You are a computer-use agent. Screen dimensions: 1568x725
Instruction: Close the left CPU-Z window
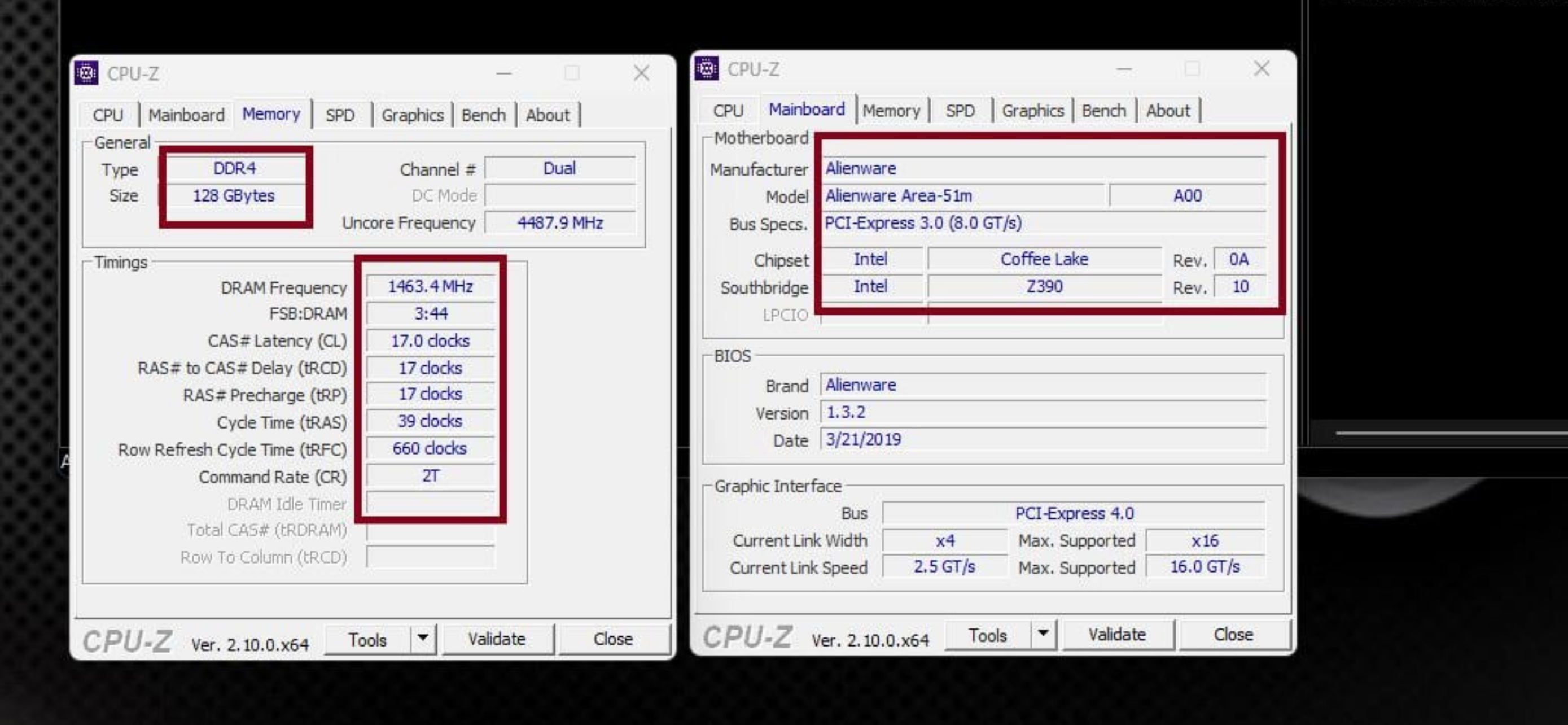coord(641,73)
